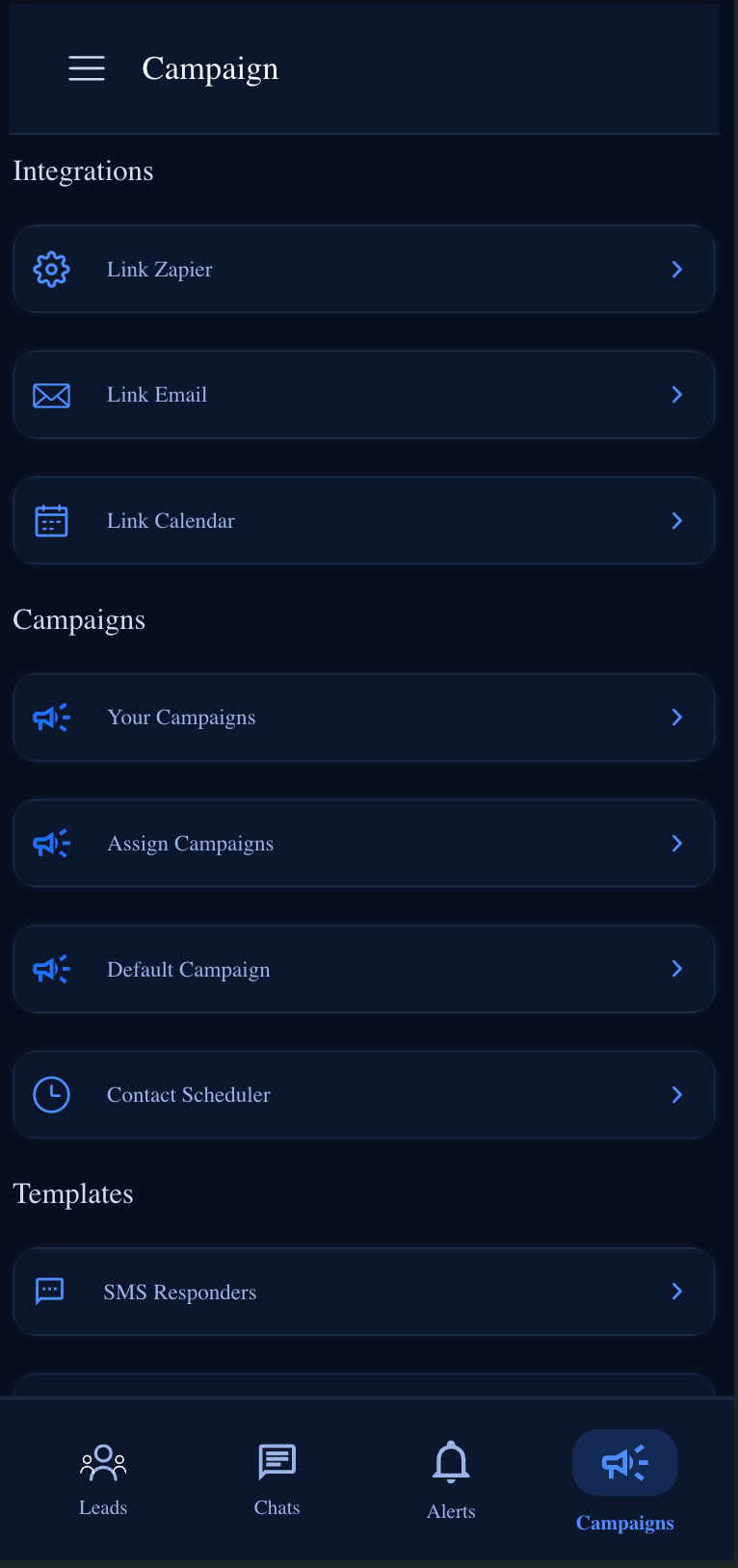Click the Link Email envelope icon
738x1568 pixels.
tap(52, 395)
